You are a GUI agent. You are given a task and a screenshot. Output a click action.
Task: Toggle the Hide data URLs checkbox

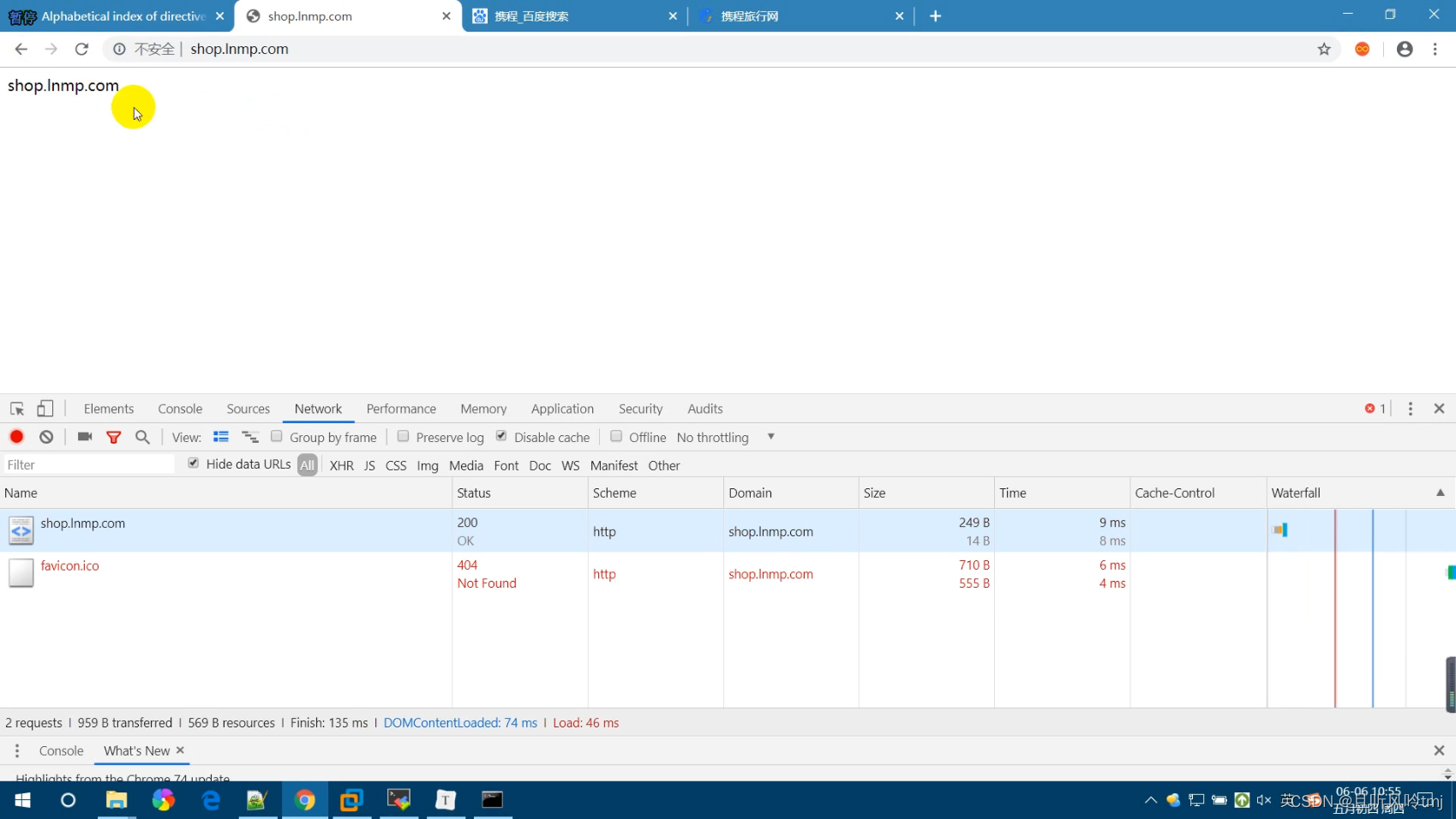[194, 463]
